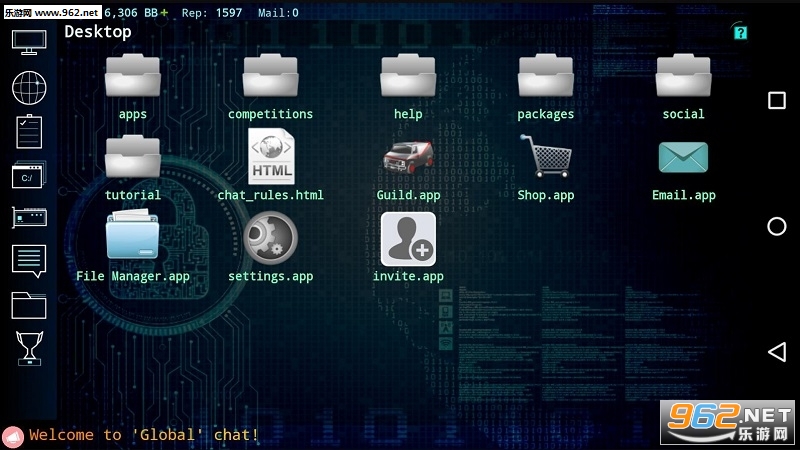
Task: Open the terminal C:/ icon in sidebar
Action: coord(29,175)
